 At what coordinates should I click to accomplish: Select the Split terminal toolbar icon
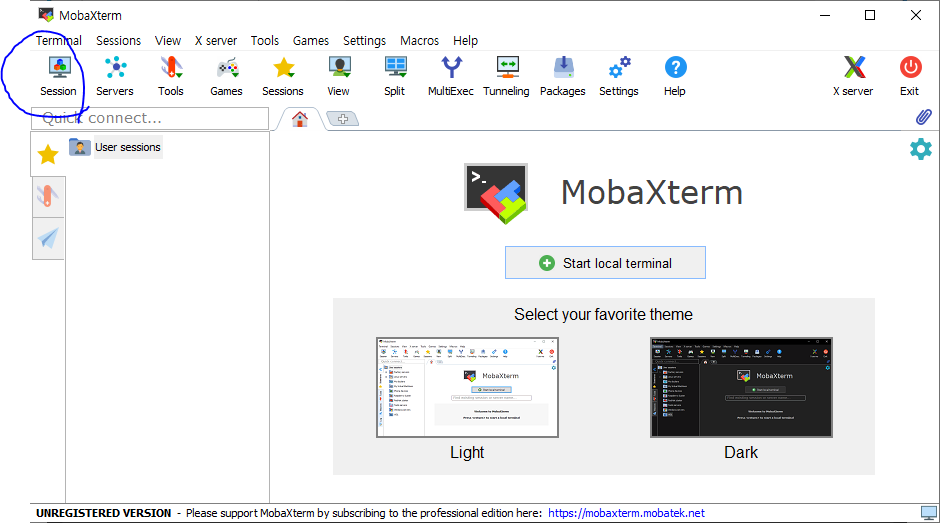pos(395,76)
